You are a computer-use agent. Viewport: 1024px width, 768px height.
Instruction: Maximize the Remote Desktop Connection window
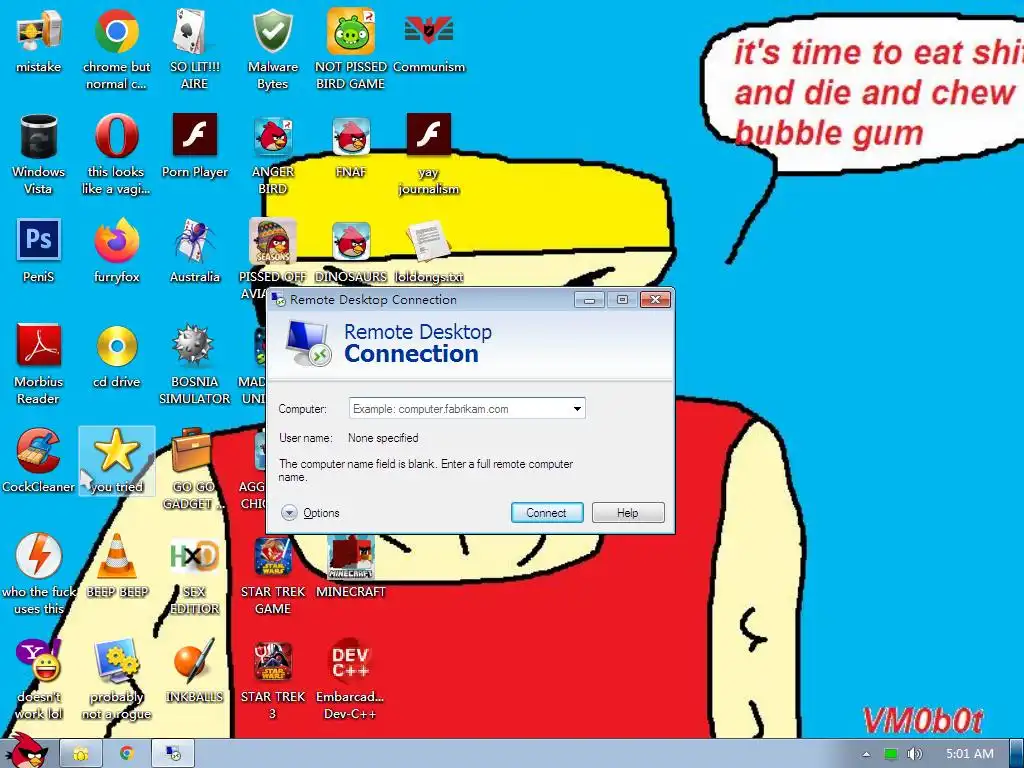tap(622, 300)
